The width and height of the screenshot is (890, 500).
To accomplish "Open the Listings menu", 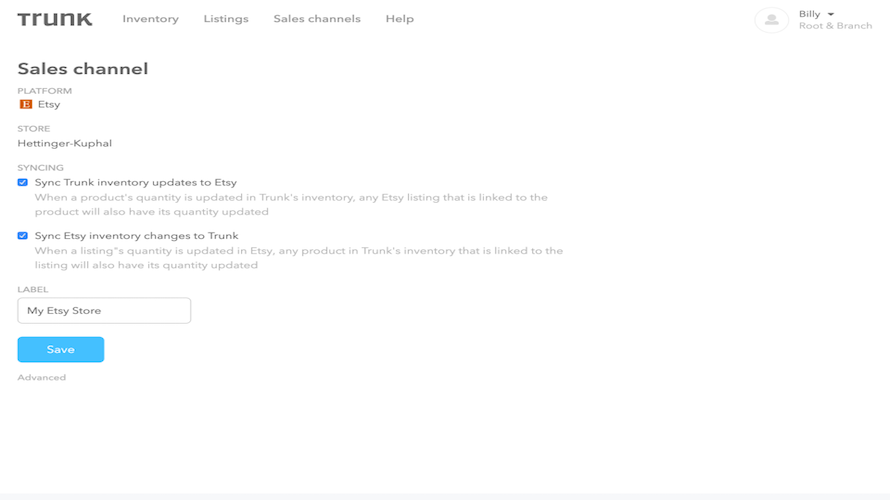I will click(226, 19).
